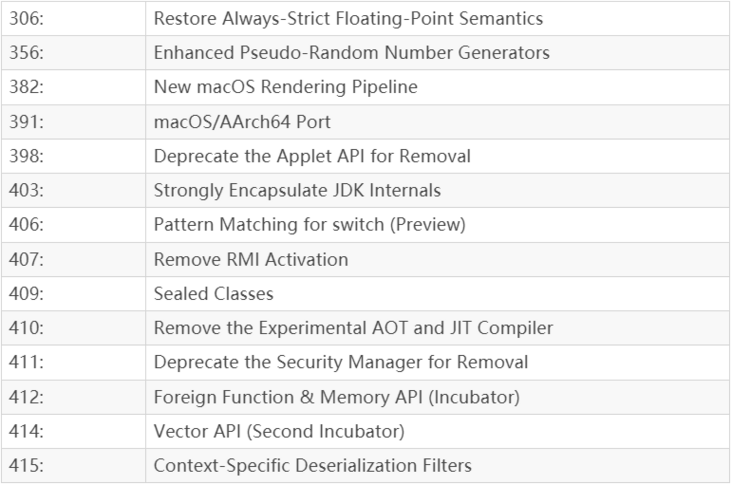Viewport: 732px width, 485px height.
Task: Click the 'macOS/AArch64 Port' entry
Action: tap(242, 122)
